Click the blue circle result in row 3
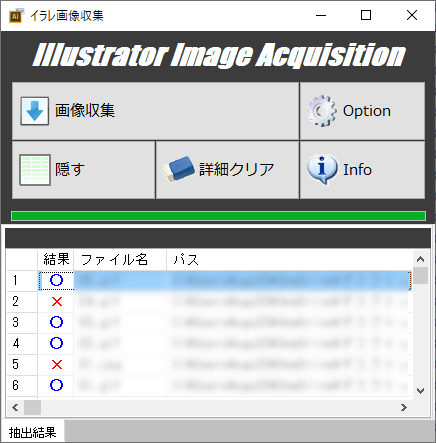436x443 pixels. click(56, 322)
